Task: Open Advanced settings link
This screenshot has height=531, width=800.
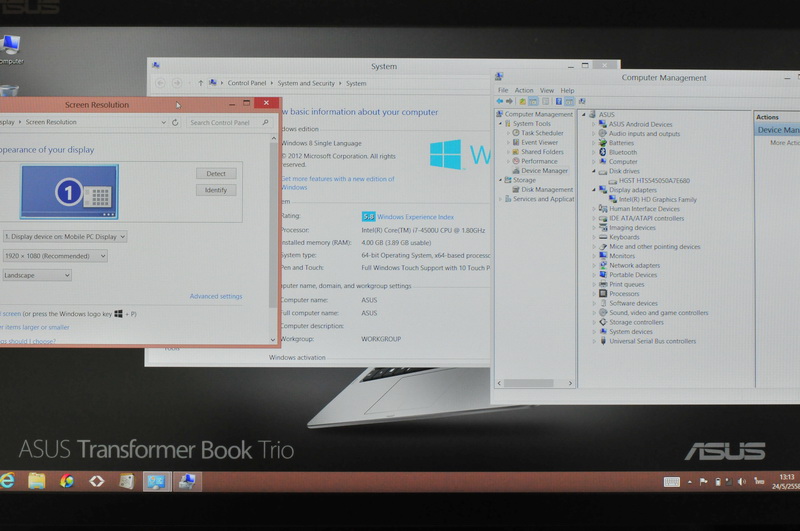Action: 216,296
